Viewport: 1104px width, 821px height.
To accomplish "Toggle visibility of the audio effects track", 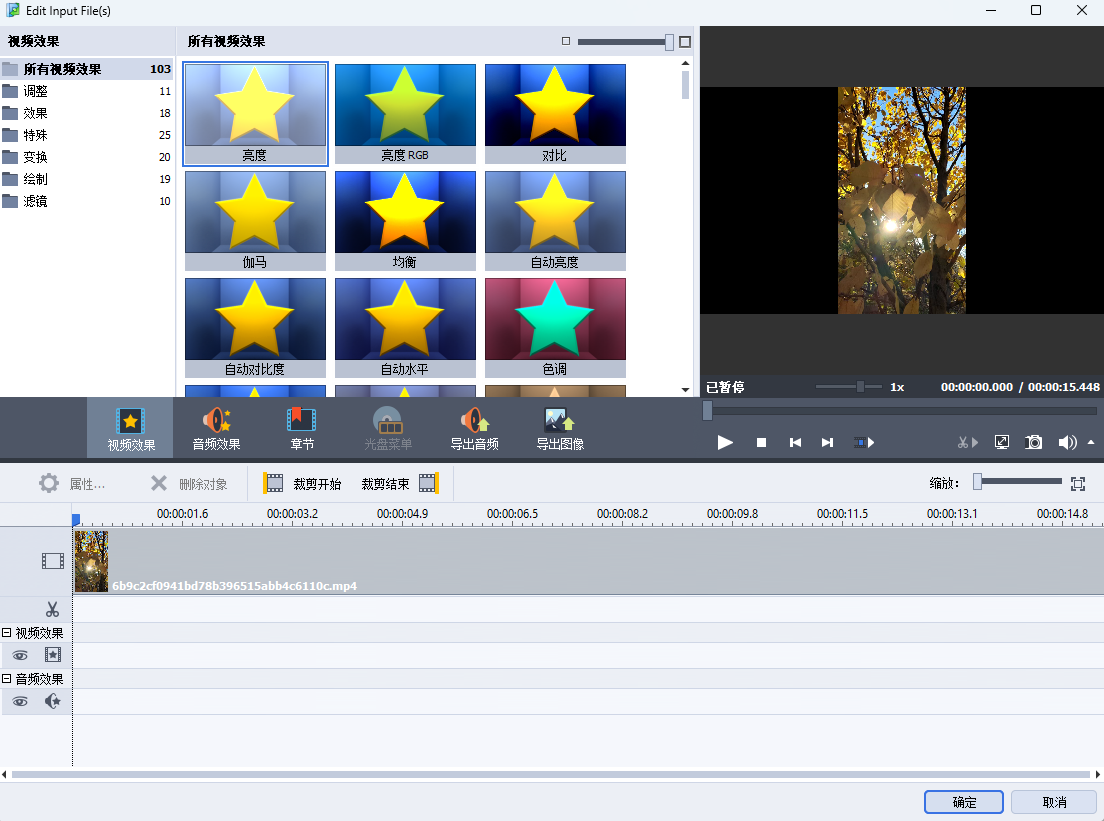I will coord(20,702).
